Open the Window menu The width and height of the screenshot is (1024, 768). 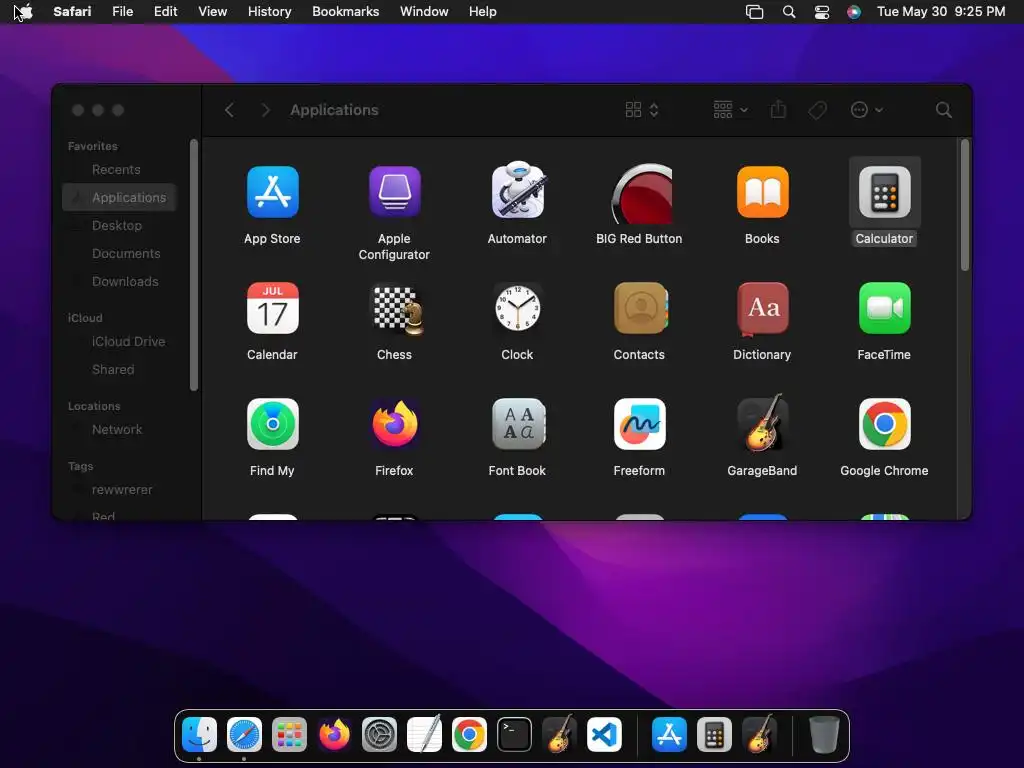424,11
